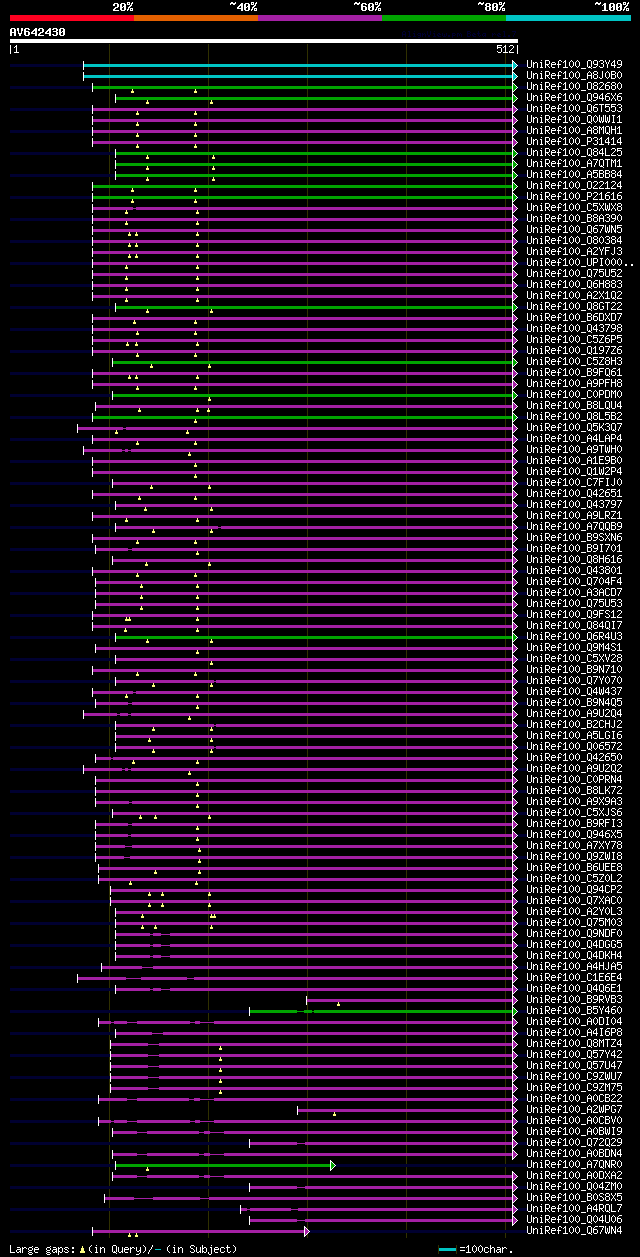
Task: Open entry UniRef100_Q67WN5
Action: (x=574, y=230)
